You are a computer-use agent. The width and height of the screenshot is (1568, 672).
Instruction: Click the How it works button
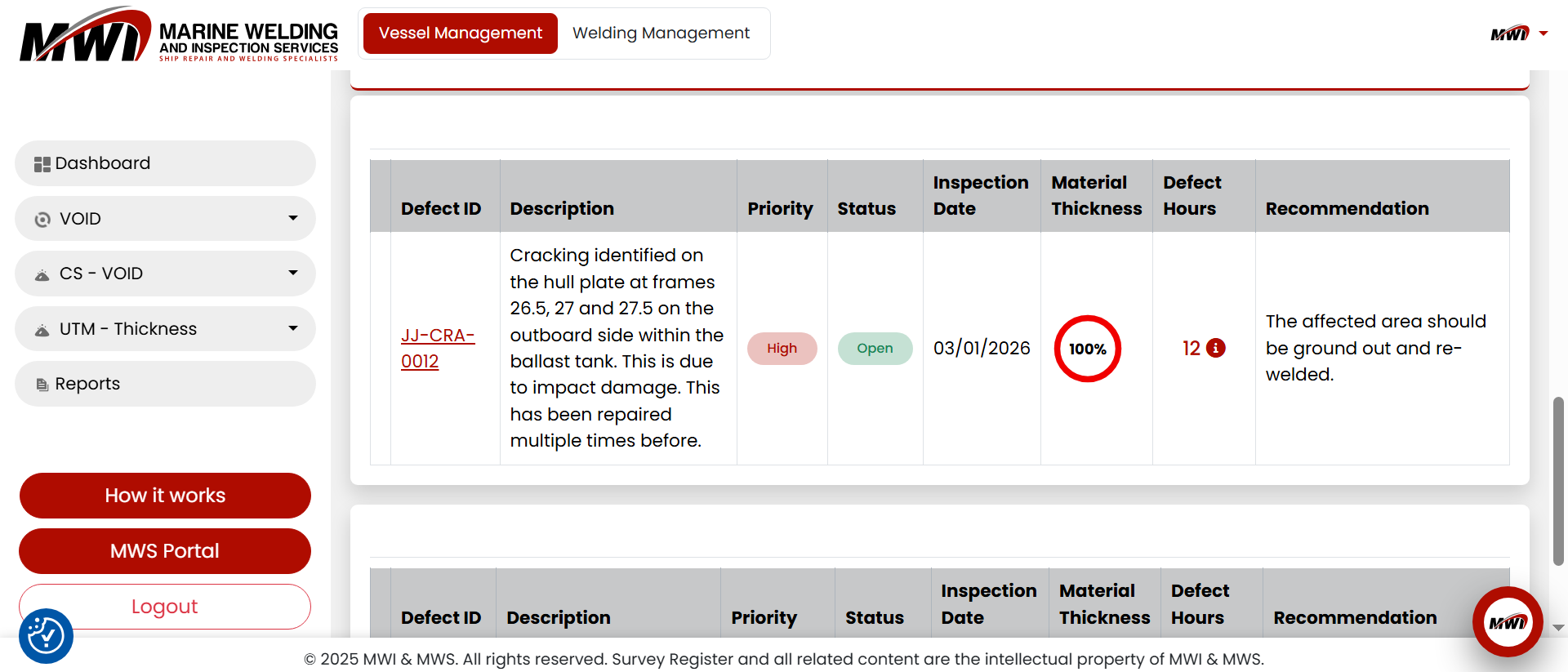165,496
